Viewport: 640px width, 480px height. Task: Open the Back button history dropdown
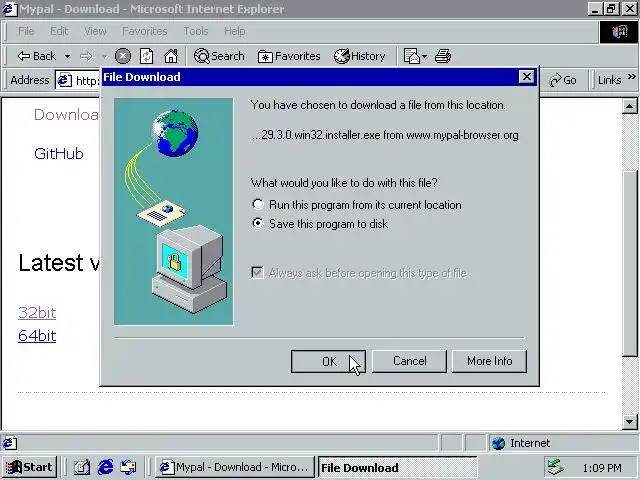67,56
